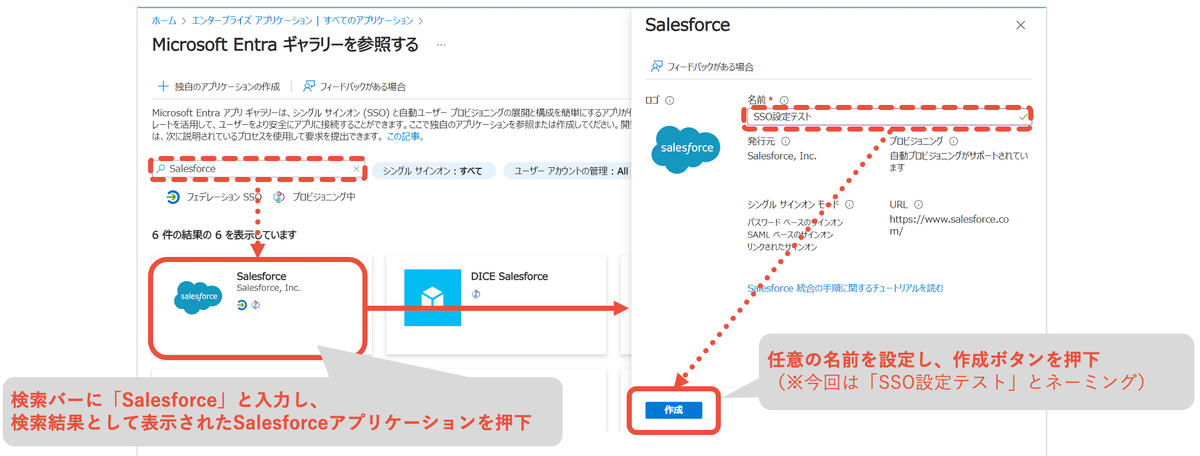Click the info icon next to プロビジョニング
The width and height of the screenshot is (1200, 456).
pos(954,142)
